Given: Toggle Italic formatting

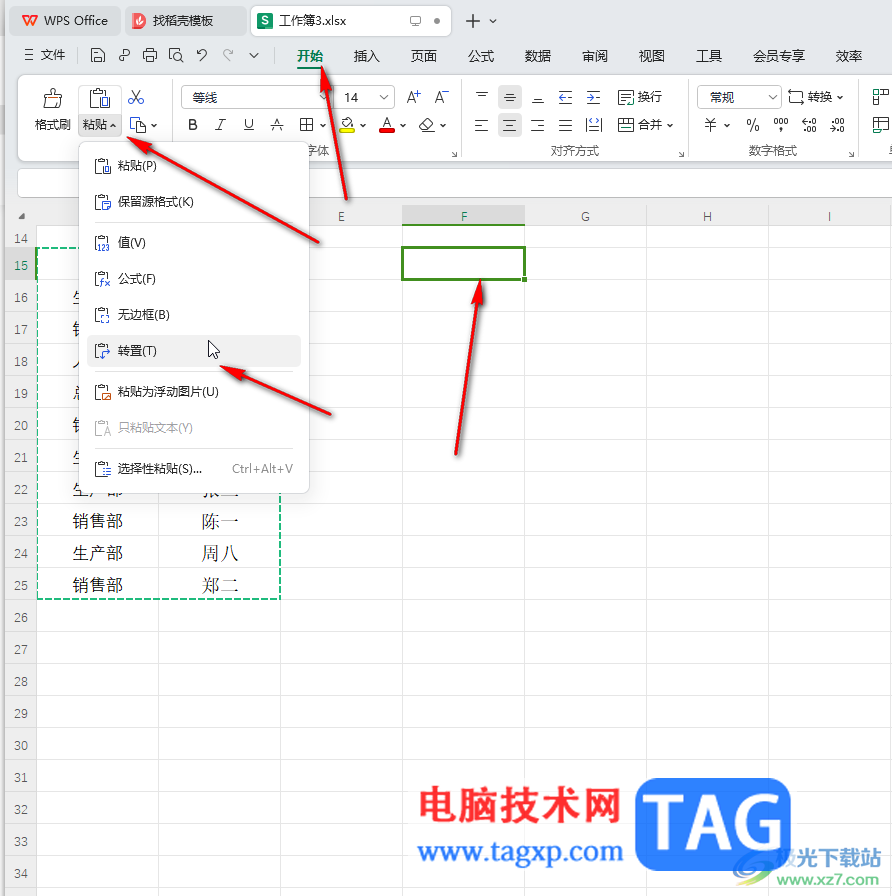Looking at the screenshot, I should coord(221,125).
